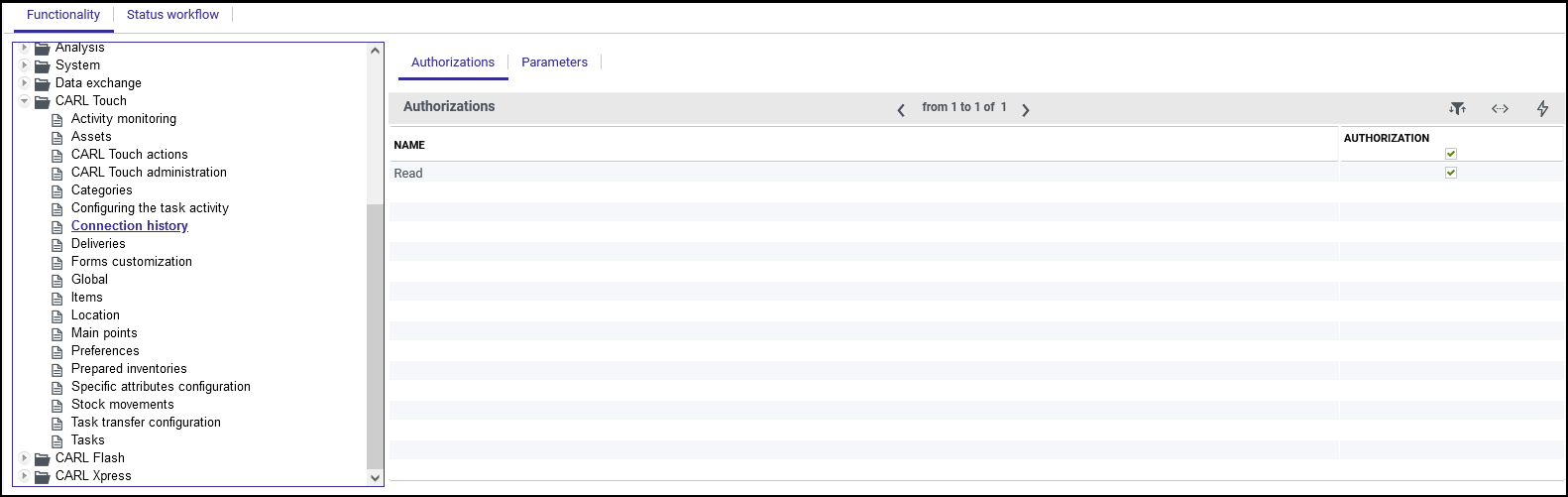Click the tree scrollbar down arrow

(x=375, y=477)
